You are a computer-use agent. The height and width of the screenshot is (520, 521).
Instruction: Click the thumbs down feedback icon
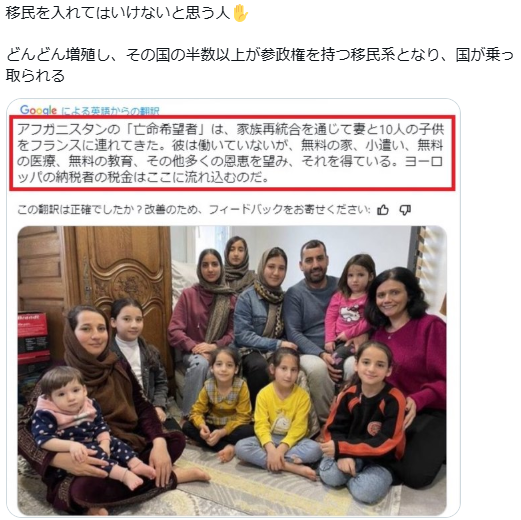point(405,210)
